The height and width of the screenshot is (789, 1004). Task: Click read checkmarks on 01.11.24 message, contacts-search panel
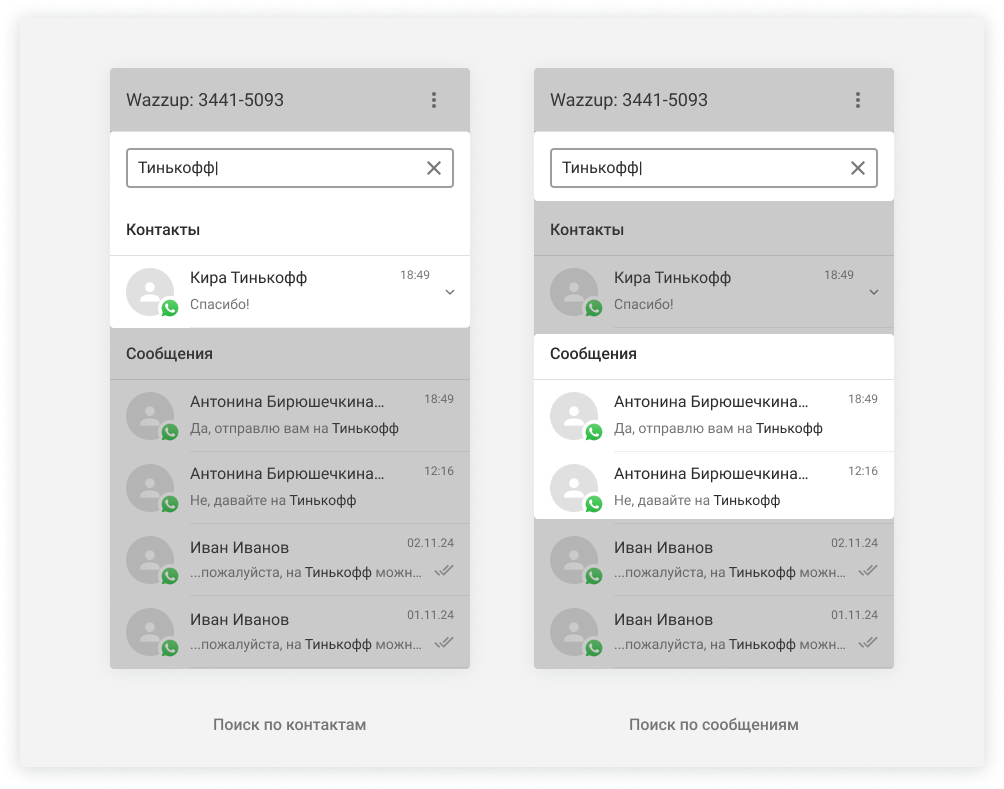point(444,642)
